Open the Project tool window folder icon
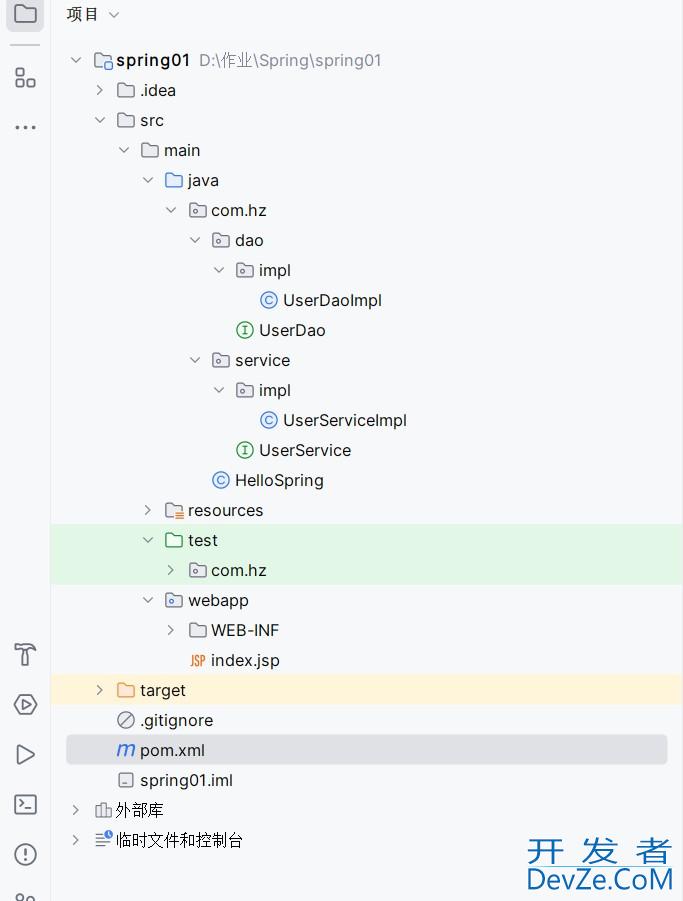This screenshot has height=901, width=683. [x=25, y=15]
